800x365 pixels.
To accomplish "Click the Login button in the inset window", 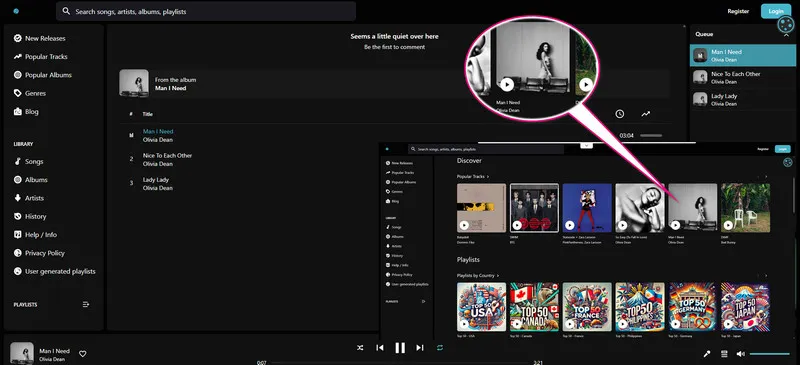I will click(x=783, y=149).
